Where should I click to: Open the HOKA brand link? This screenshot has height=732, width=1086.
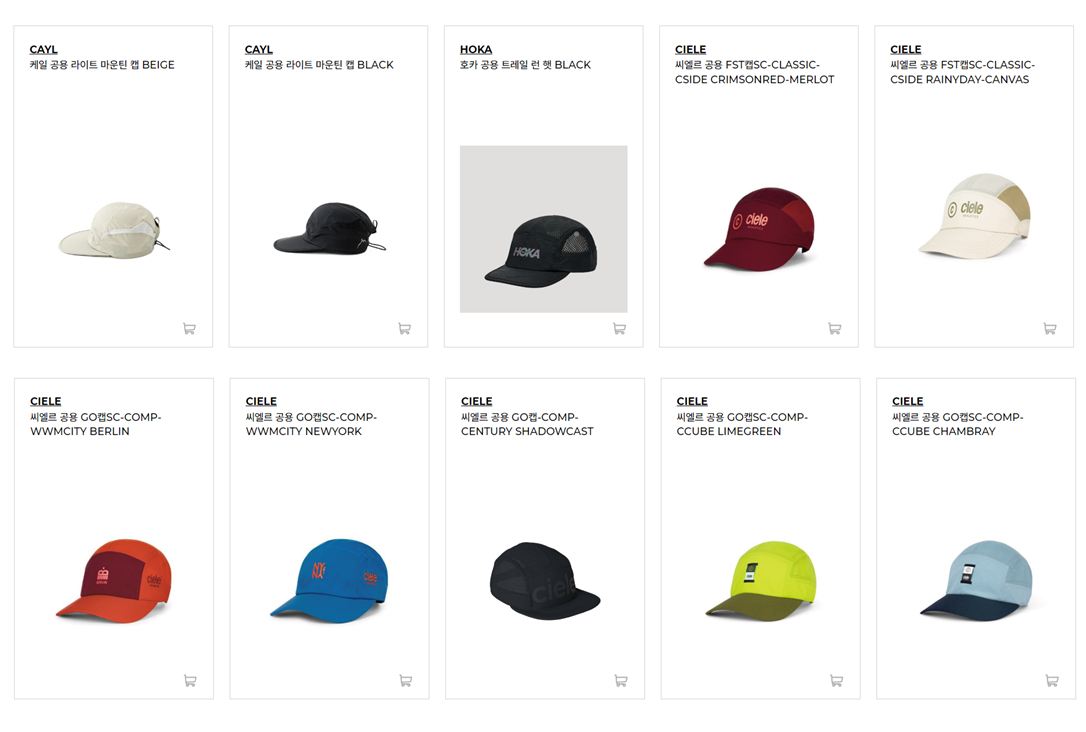pyautogui.click(x=476, y=49)
